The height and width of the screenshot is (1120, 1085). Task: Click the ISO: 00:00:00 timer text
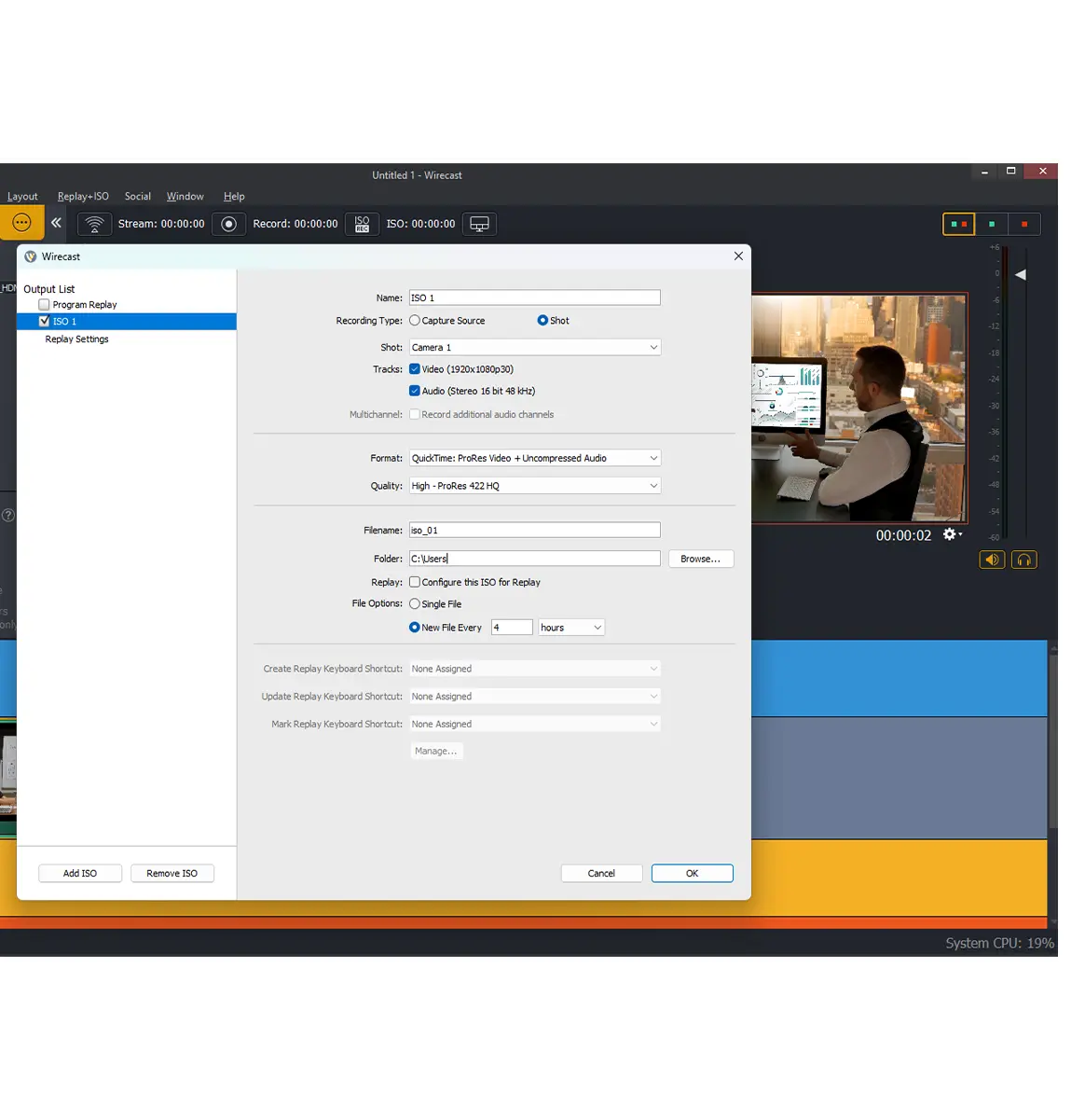click(x=420, y=224)
